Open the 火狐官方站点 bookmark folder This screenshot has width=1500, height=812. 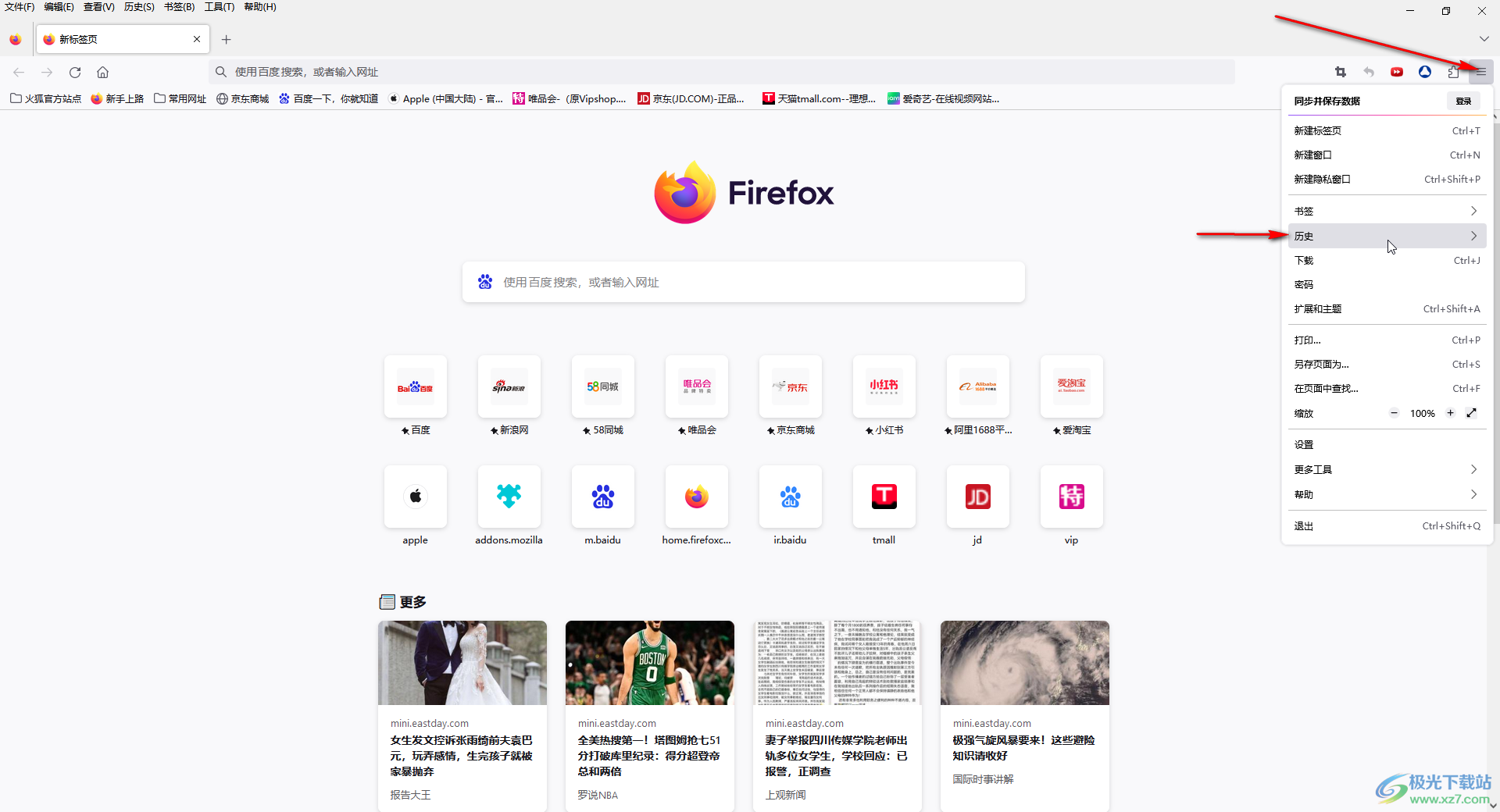(x=45, y=98)
